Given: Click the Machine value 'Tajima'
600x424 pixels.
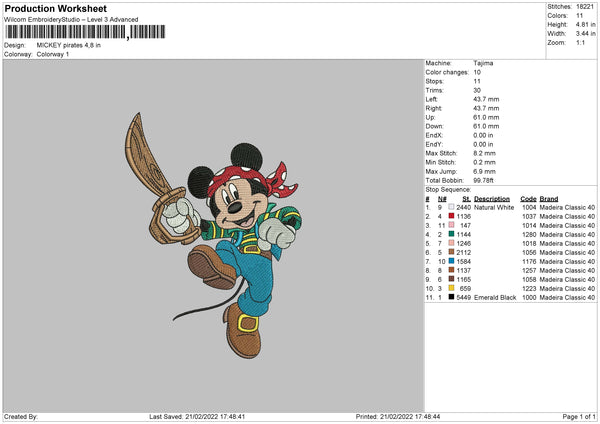Looking at the screenshot, I should pyautogui.click(x=483, y=63).
